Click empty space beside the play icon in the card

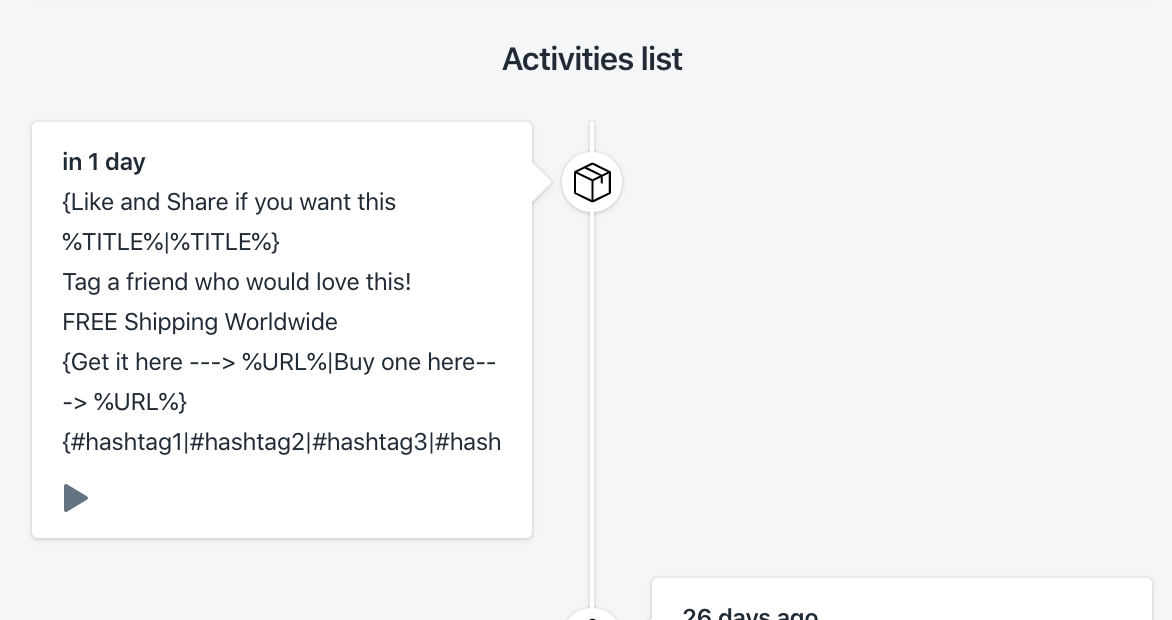[x=299, y=498]
